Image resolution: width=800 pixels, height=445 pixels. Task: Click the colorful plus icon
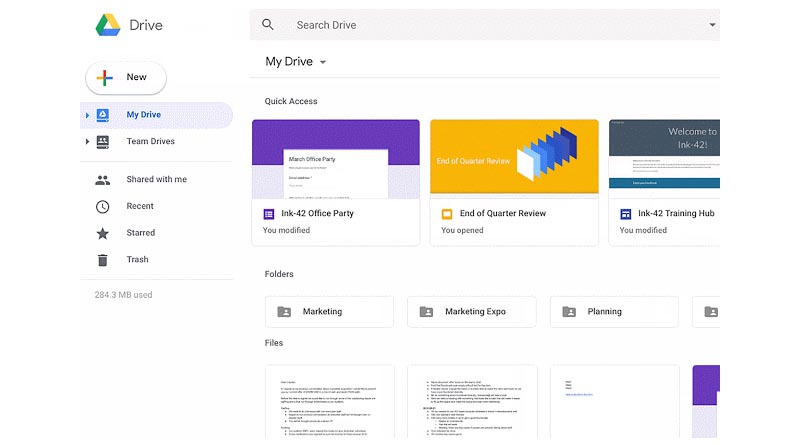click(x=105, y=78)
